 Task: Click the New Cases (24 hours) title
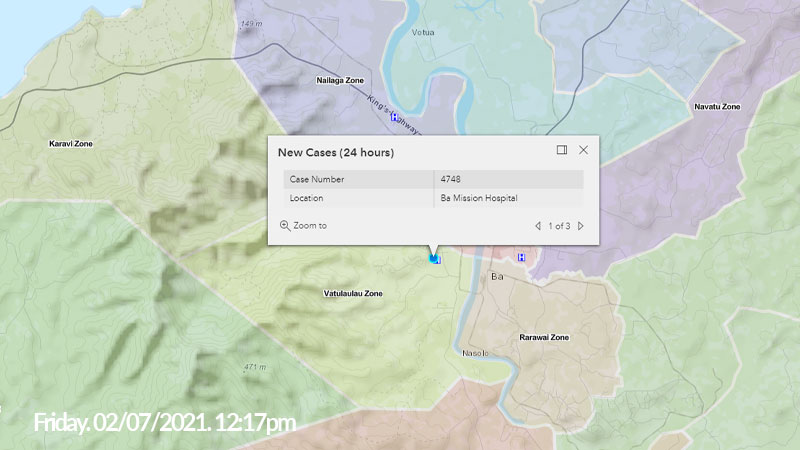click(x=336, y=153)
